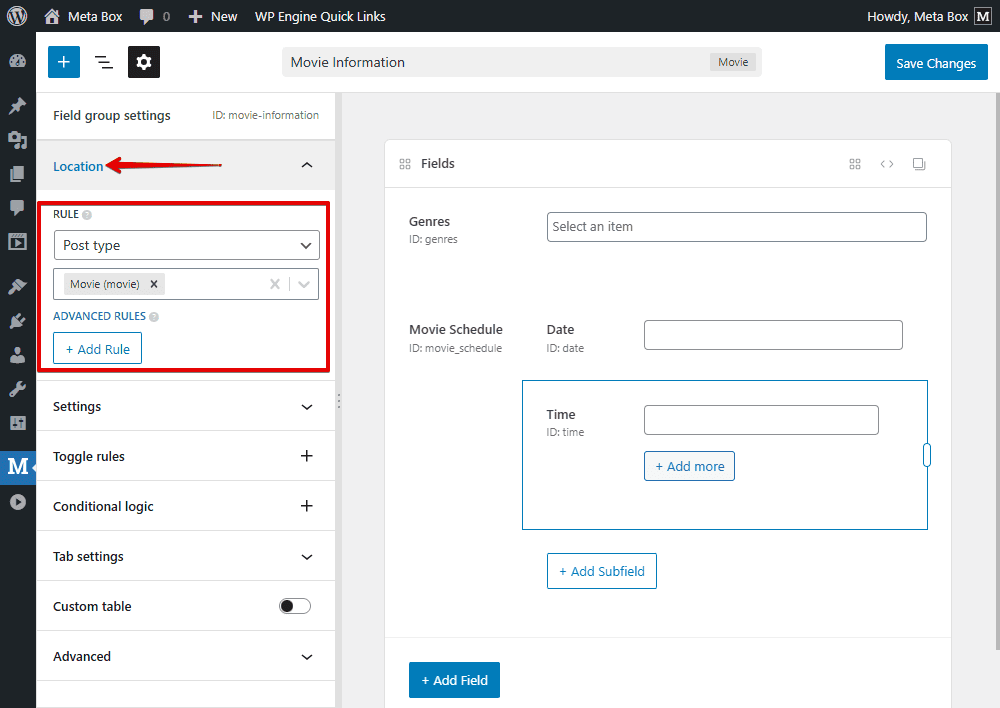This screenshot has height=708, width=1000.
Task: Expand the Tab settings section
Action: [307, 556]
